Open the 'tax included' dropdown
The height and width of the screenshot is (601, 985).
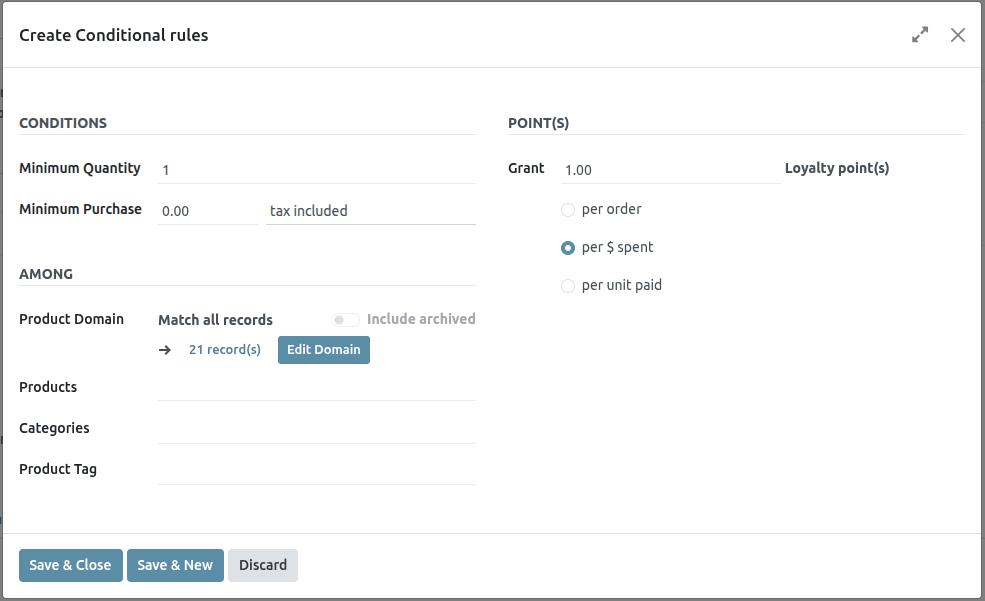click(x=370, y=211)
